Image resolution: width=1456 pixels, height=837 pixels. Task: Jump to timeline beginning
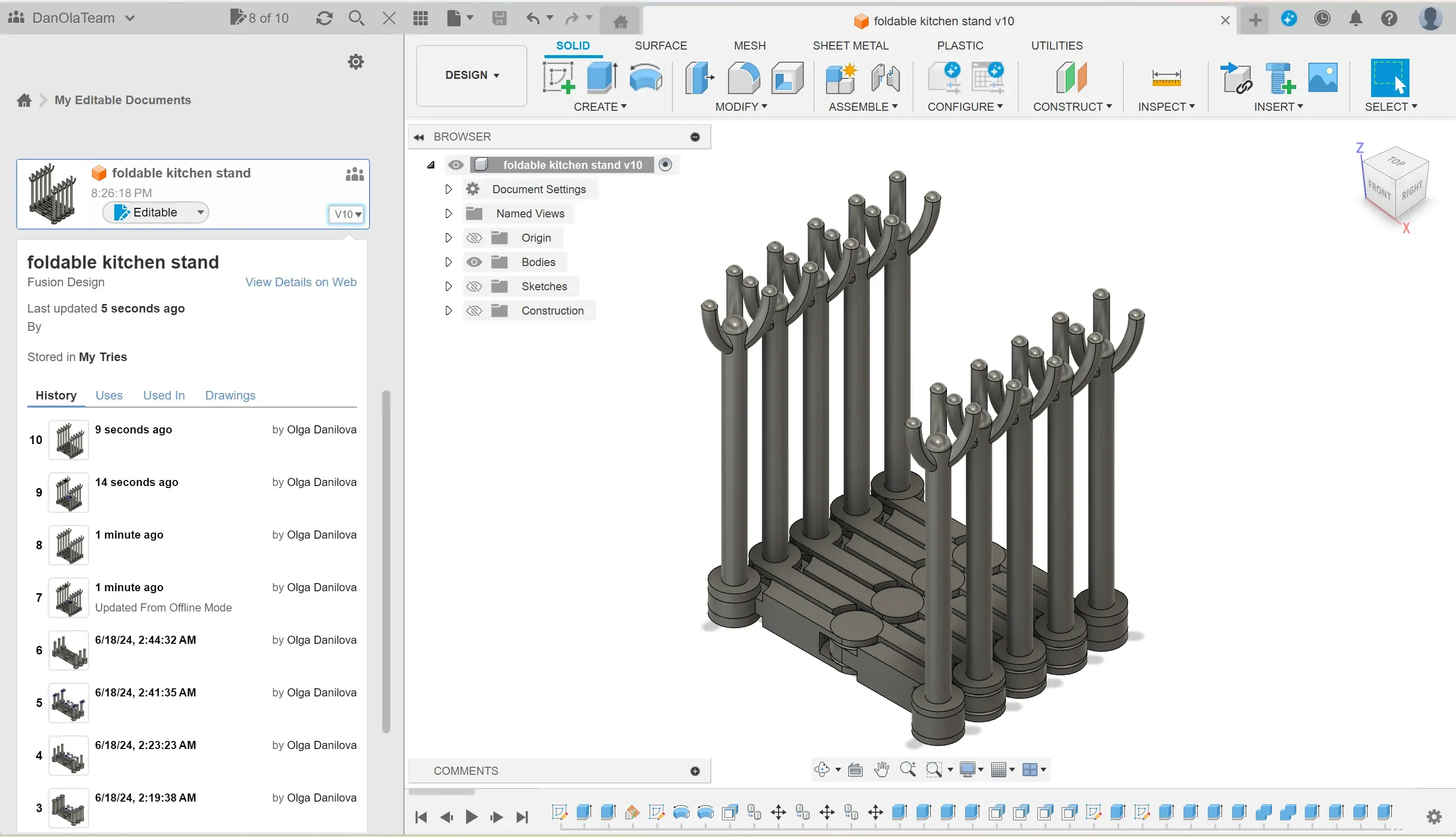421,817
